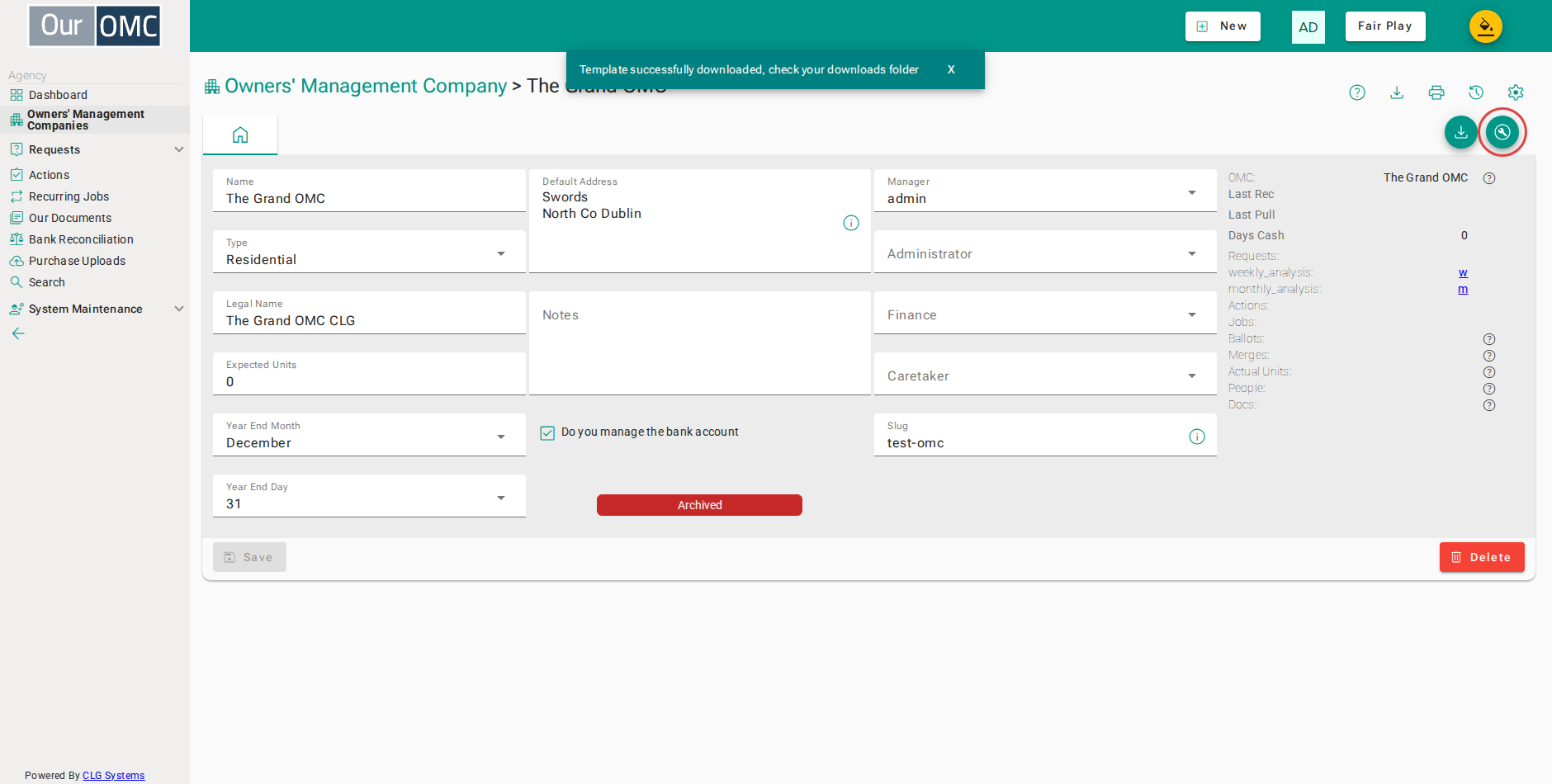The height and width of the screenshot is (784, 1552).
Task: Click the round green download template button
Action: (x=1461, y=132)
